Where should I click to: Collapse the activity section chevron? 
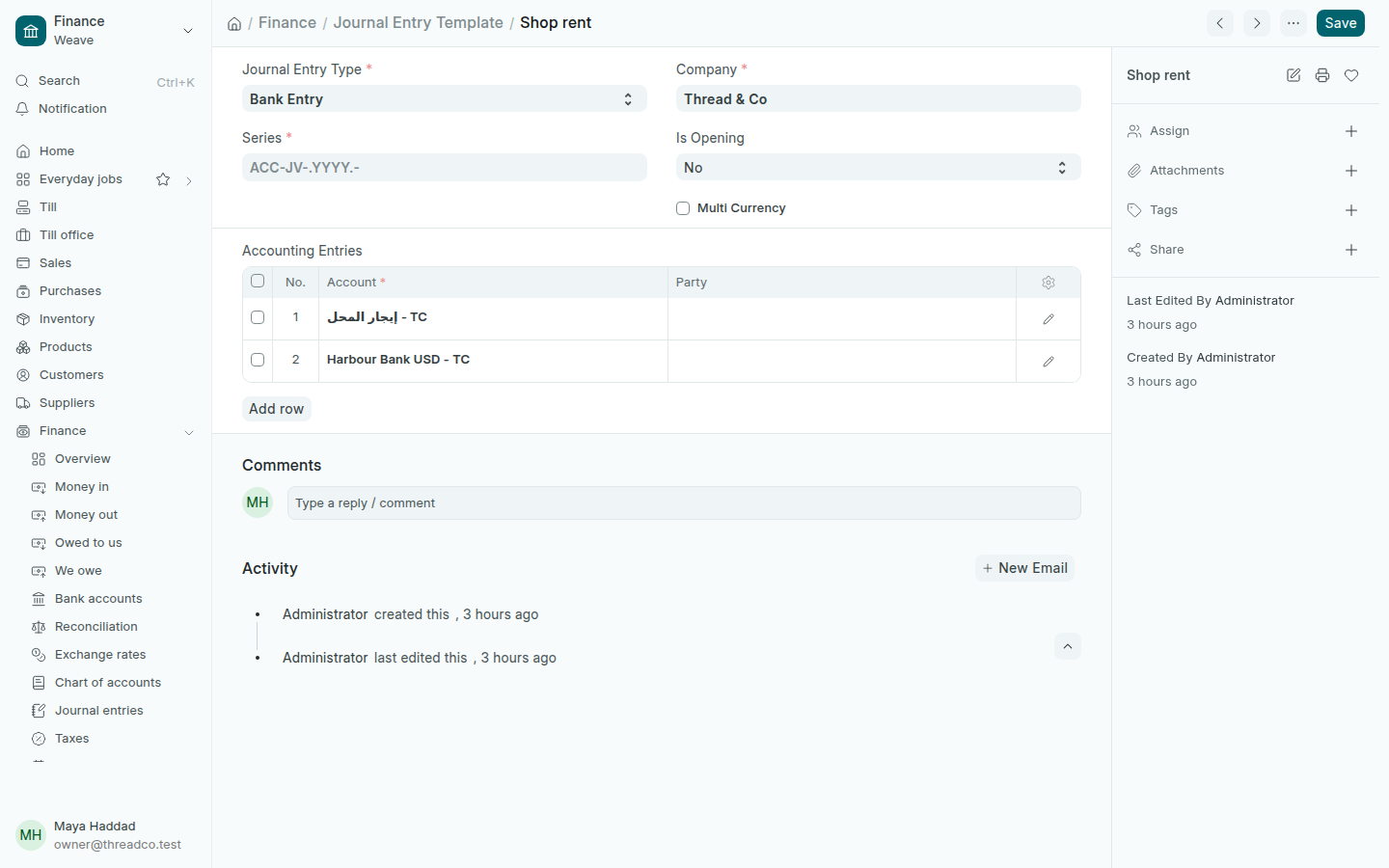[1068, 646]
